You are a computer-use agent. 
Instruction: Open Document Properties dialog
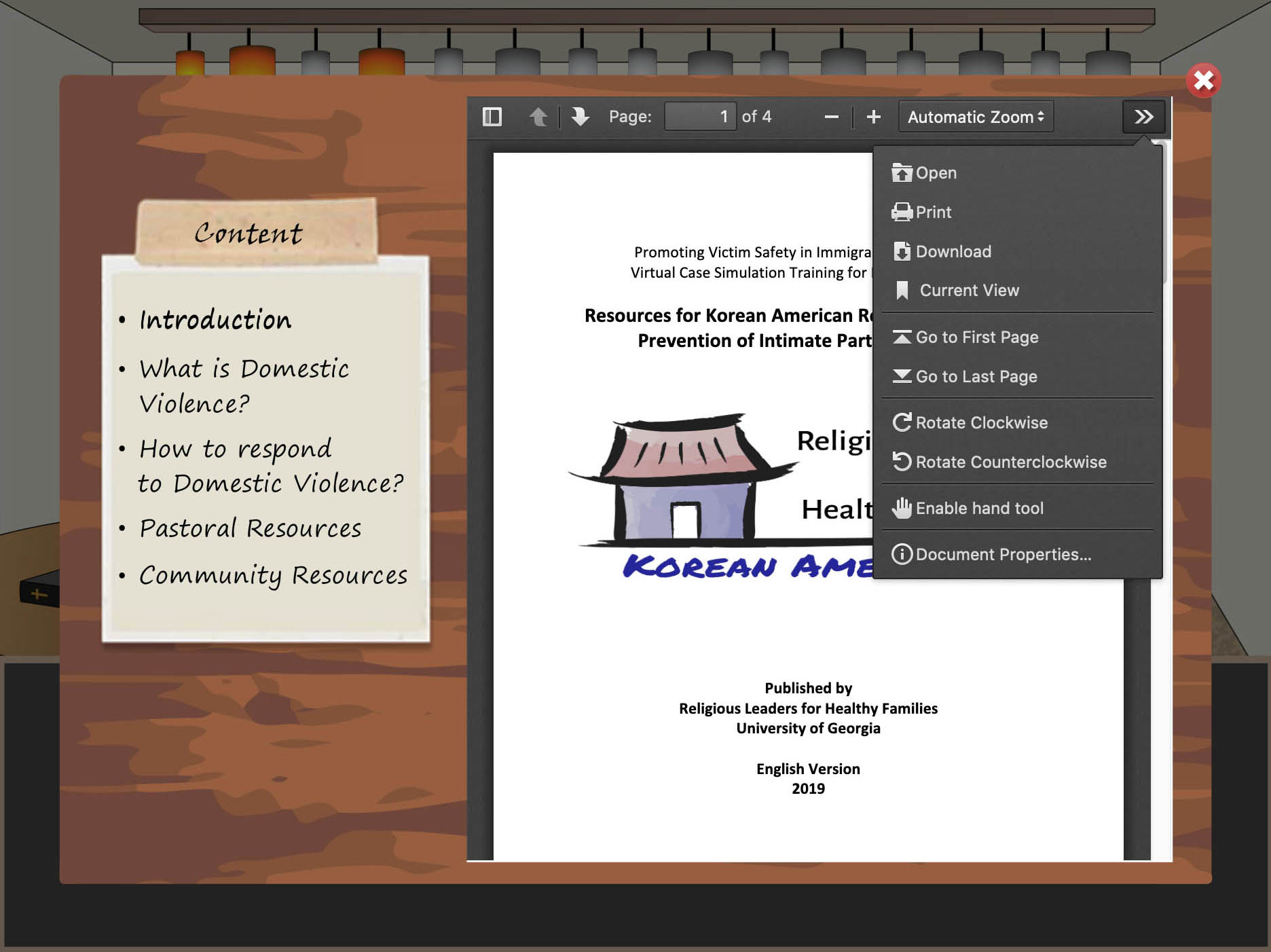point(1003,555)
